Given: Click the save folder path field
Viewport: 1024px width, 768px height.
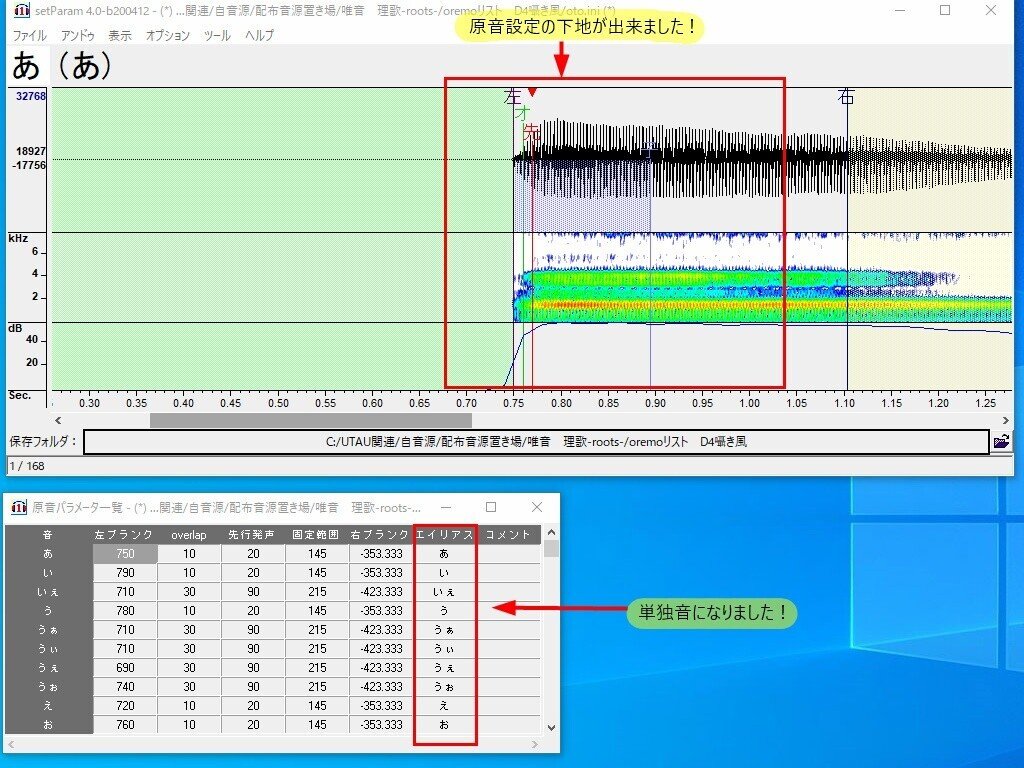Looking at the screenshot, I should (x=536, y=441).
